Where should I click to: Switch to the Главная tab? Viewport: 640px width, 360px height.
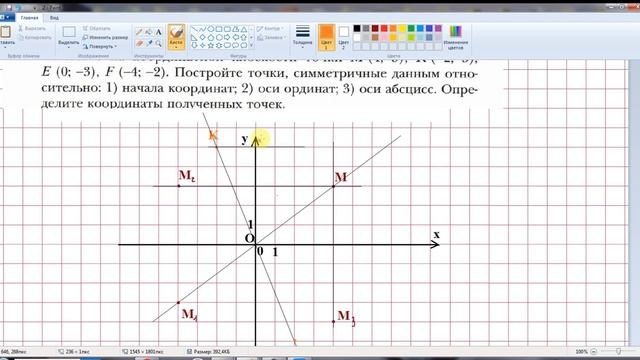(x=29, y=18)
